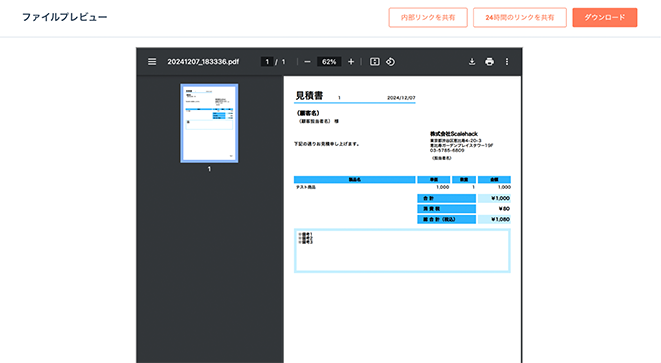This screenshot has height=363, width=661.
Task: Select the page 1 thumbnail
Action: coord(209,123)
